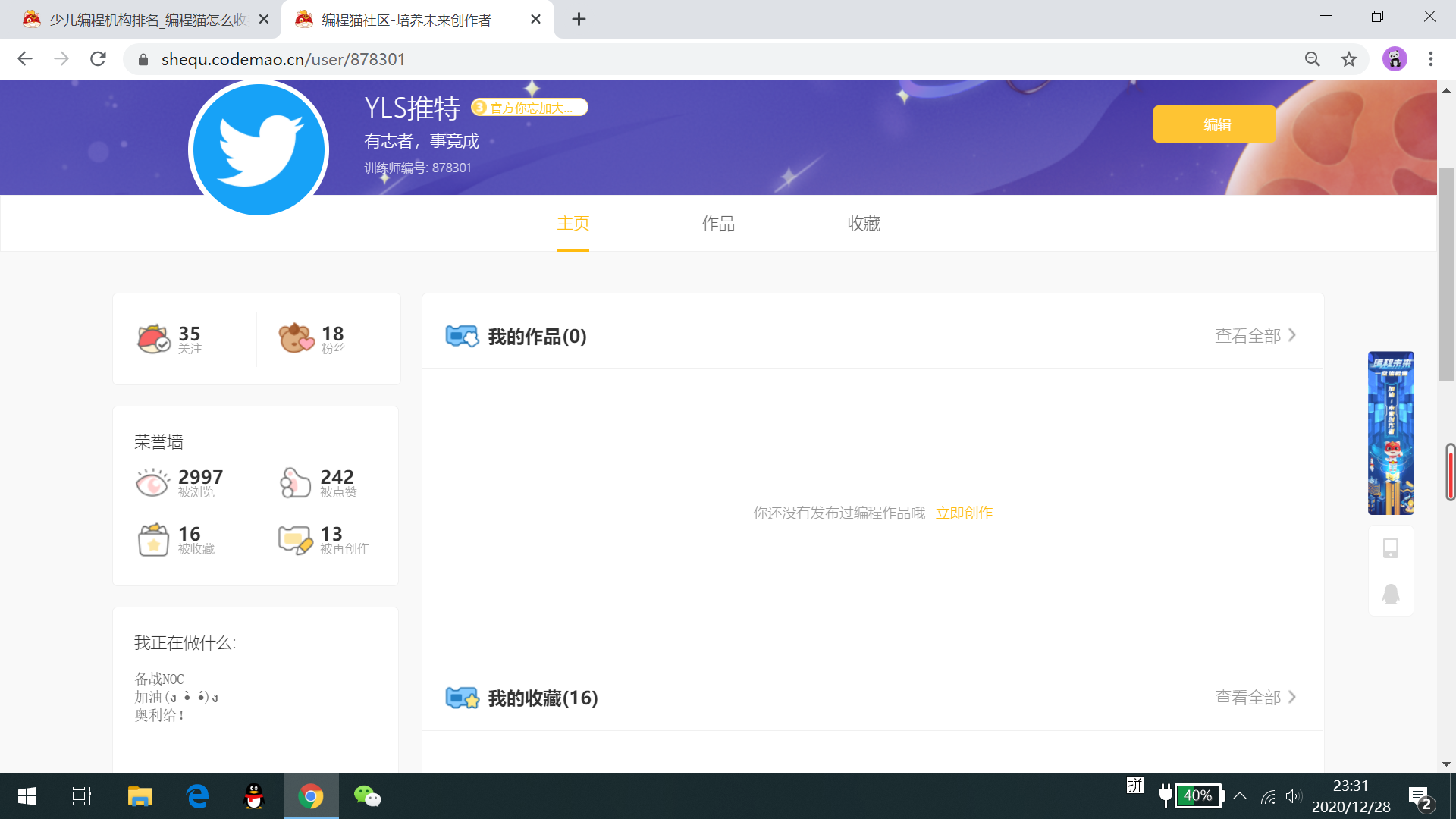Click the eye icon for 被浏览 views
The height and width of the screenshot is (819, 1456).
pyautogui.click(x=152, y=482)
